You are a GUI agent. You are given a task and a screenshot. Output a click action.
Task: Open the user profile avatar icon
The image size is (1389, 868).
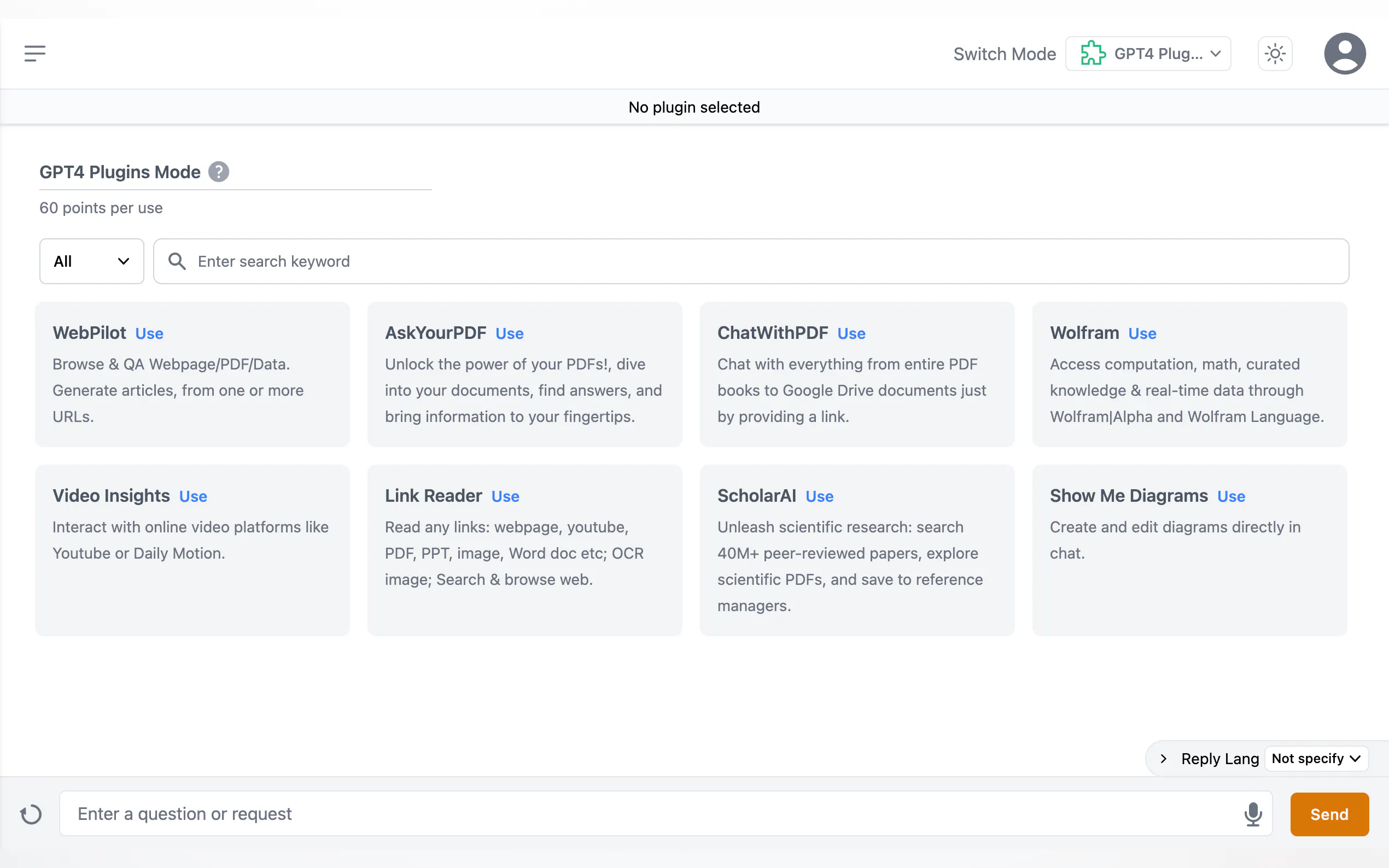coord(1344,54)
